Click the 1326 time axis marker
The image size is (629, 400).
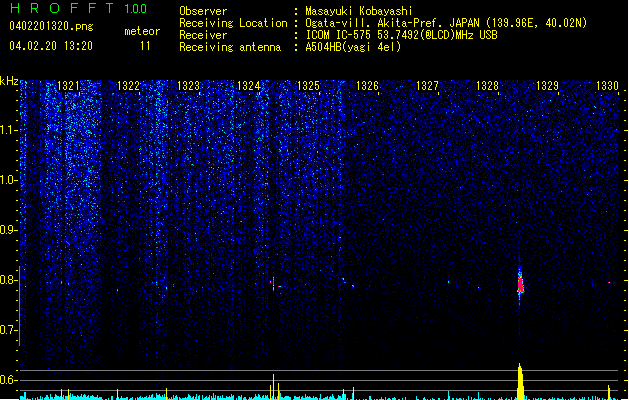(368, 86)
